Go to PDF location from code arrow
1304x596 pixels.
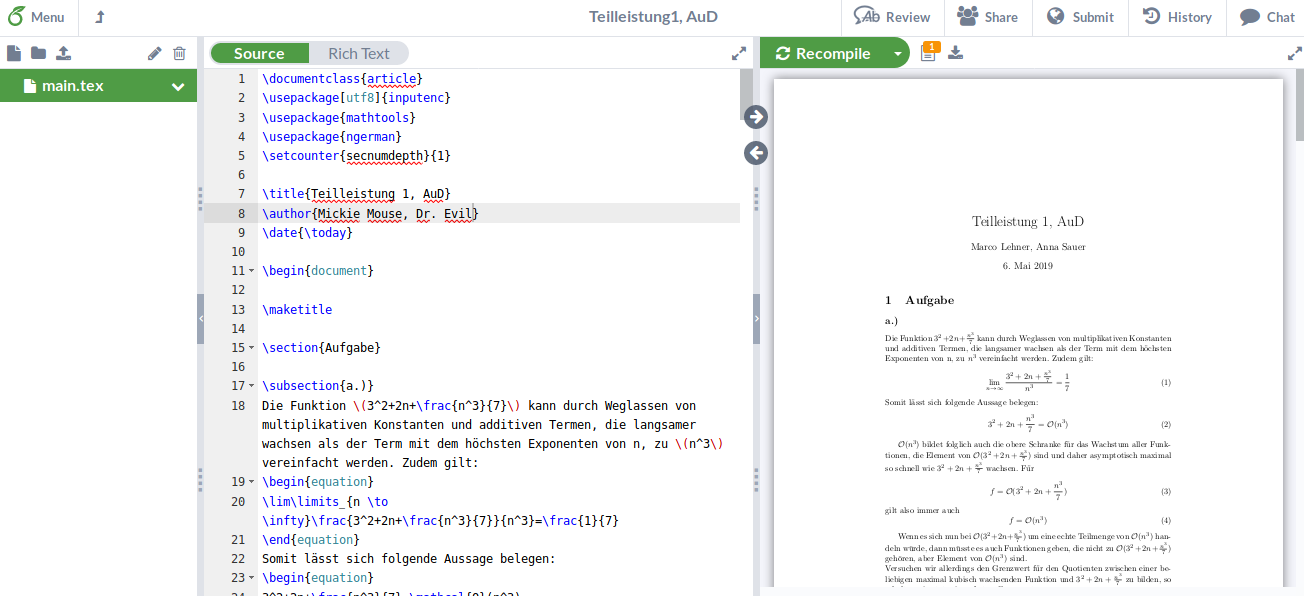pos(756,117)
